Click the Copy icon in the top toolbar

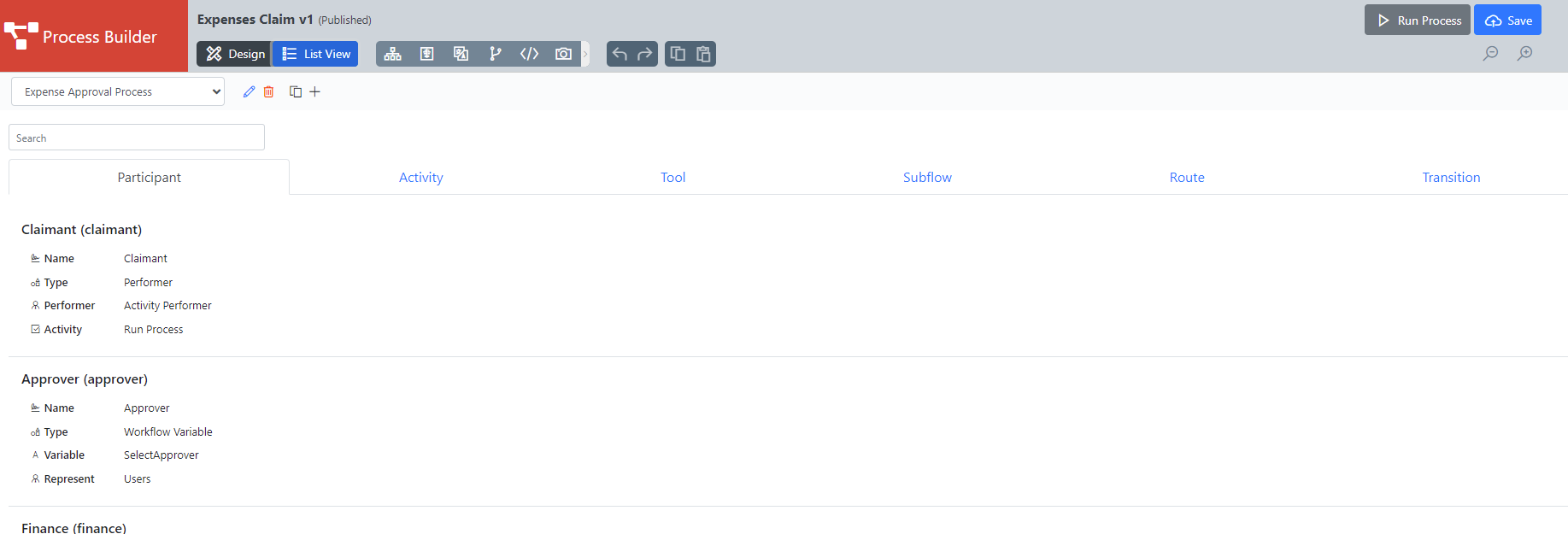[678, 54]
